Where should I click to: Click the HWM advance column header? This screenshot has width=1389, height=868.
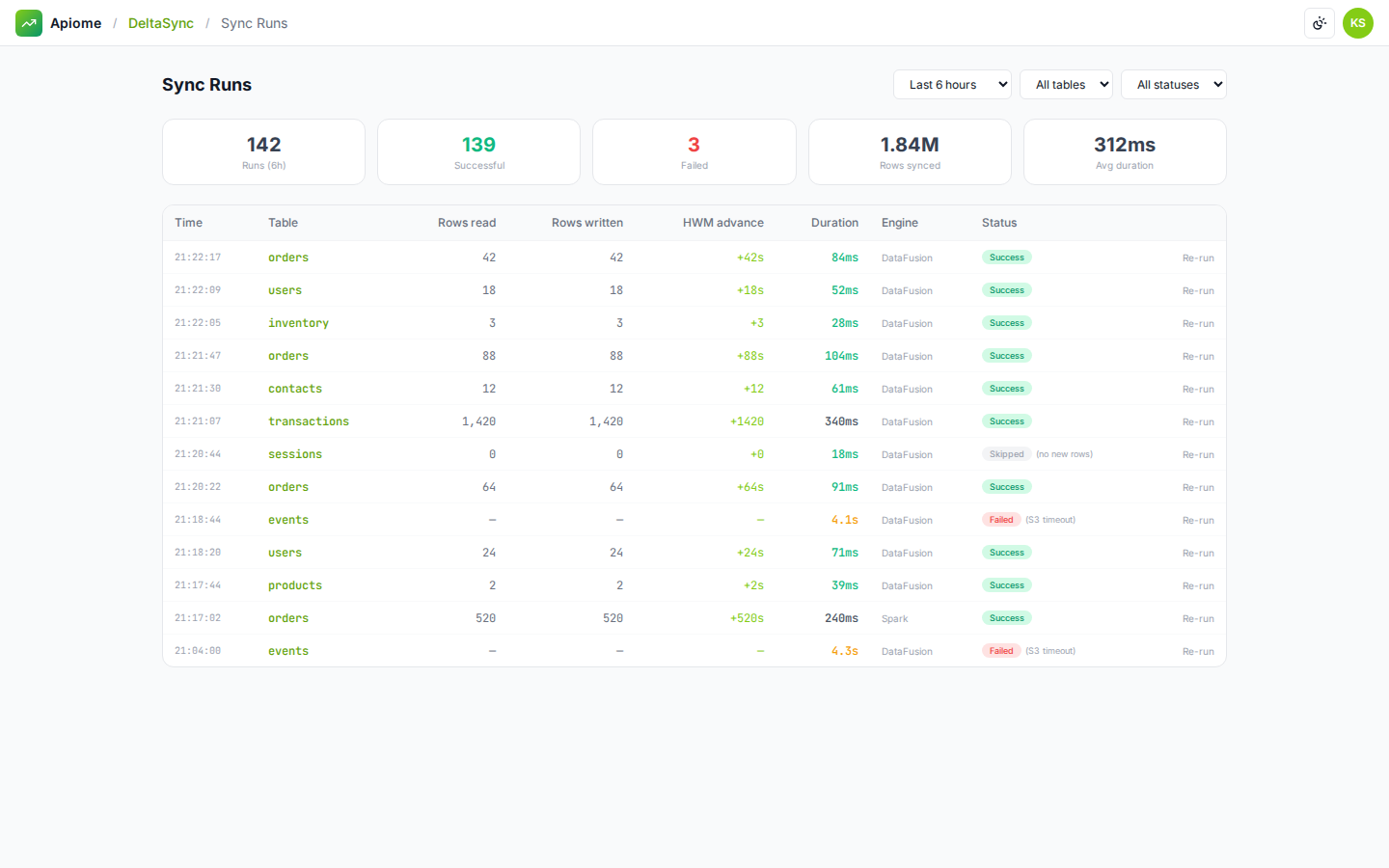[x=723, y=223]
